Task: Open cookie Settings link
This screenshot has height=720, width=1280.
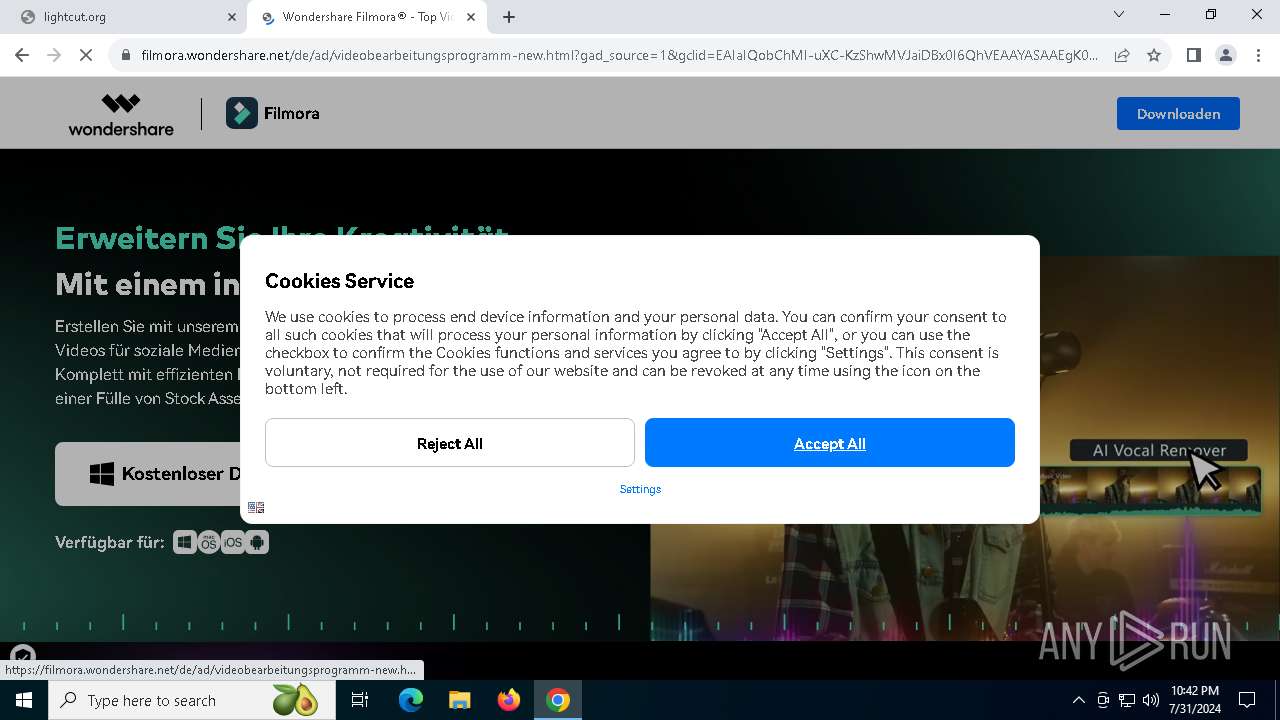Action: pyautogui.click(x=640, y=489)
